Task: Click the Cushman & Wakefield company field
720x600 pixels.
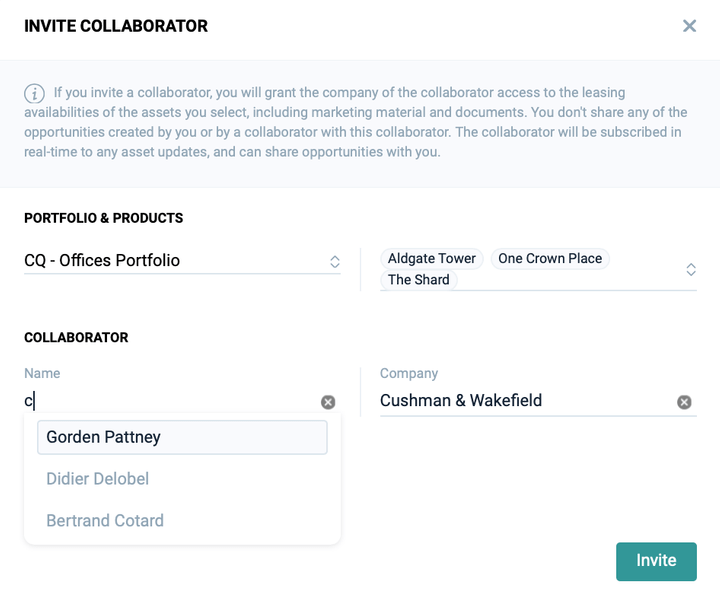Action: [520, 401]
